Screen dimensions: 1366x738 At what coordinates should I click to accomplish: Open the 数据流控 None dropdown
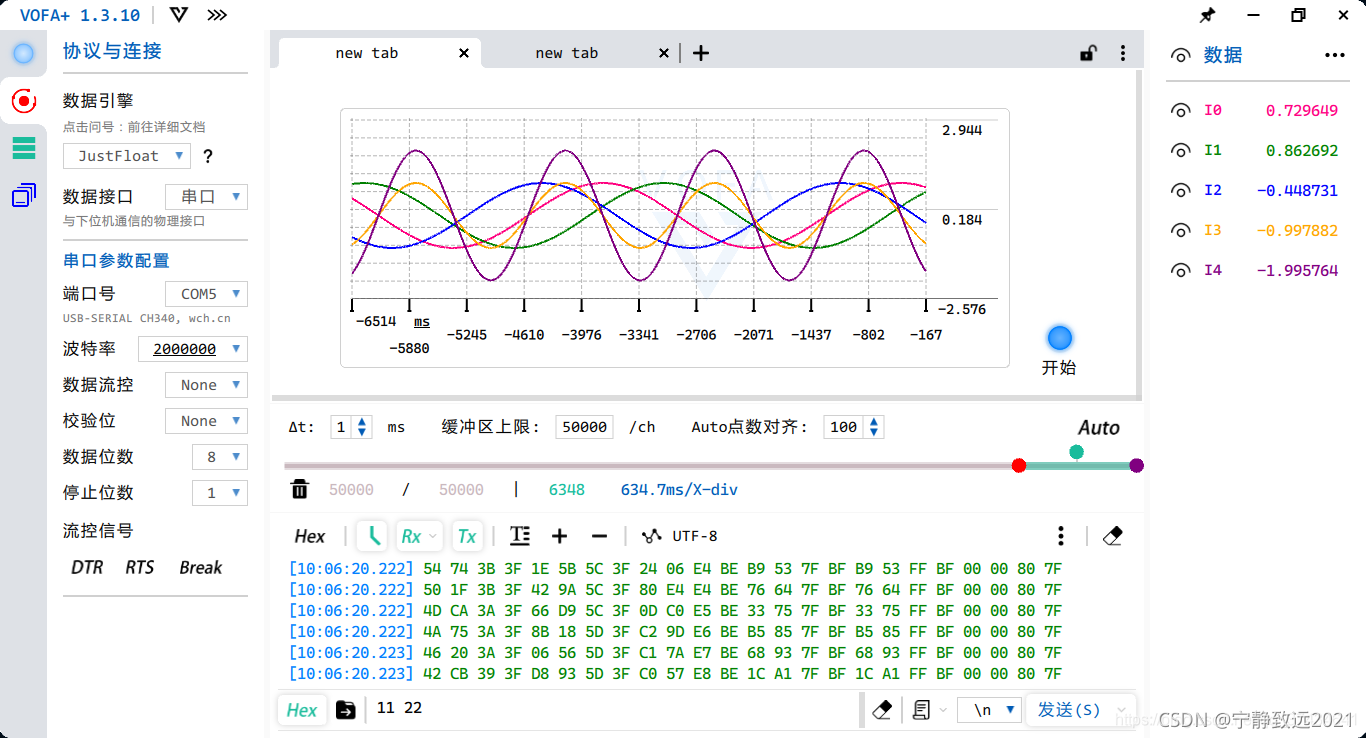(206, 385)
